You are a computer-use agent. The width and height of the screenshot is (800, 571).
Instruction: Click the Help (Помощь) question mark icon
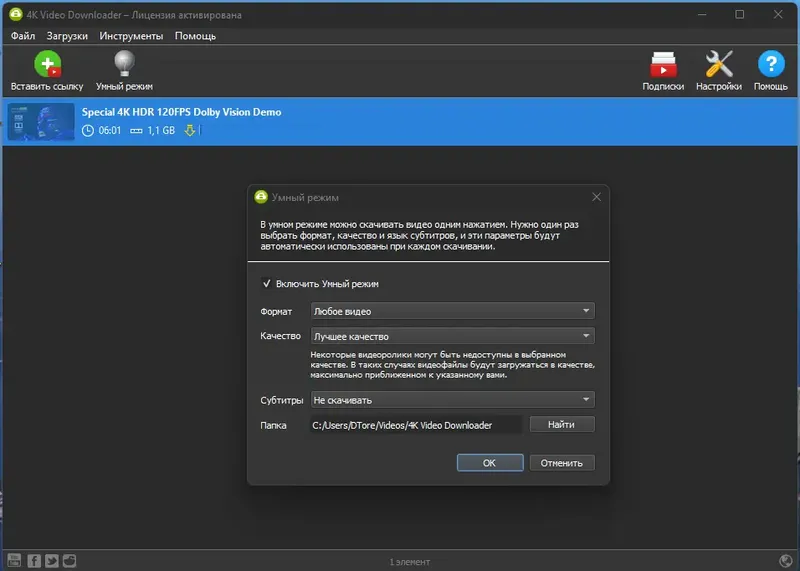pyautogui.click(x=770, y=64)
